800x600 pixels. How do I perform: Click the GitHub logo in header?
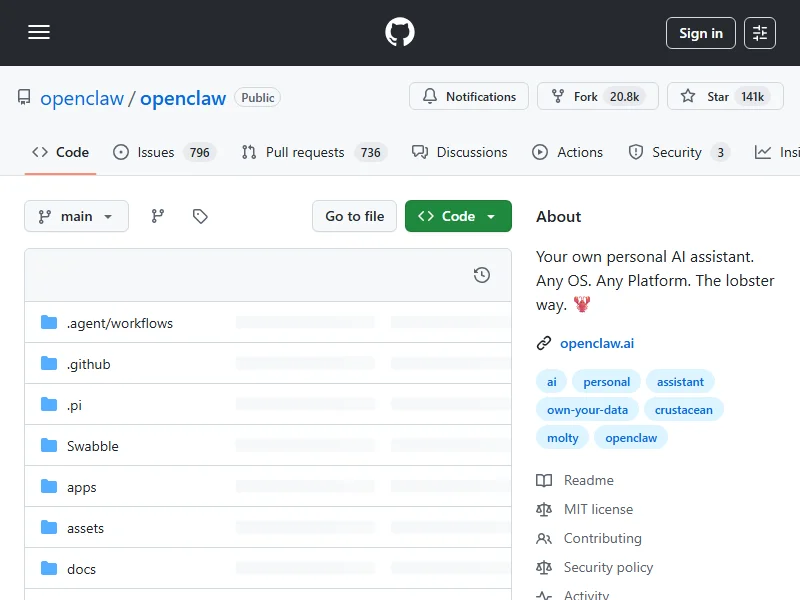click(x=400, y=33)
